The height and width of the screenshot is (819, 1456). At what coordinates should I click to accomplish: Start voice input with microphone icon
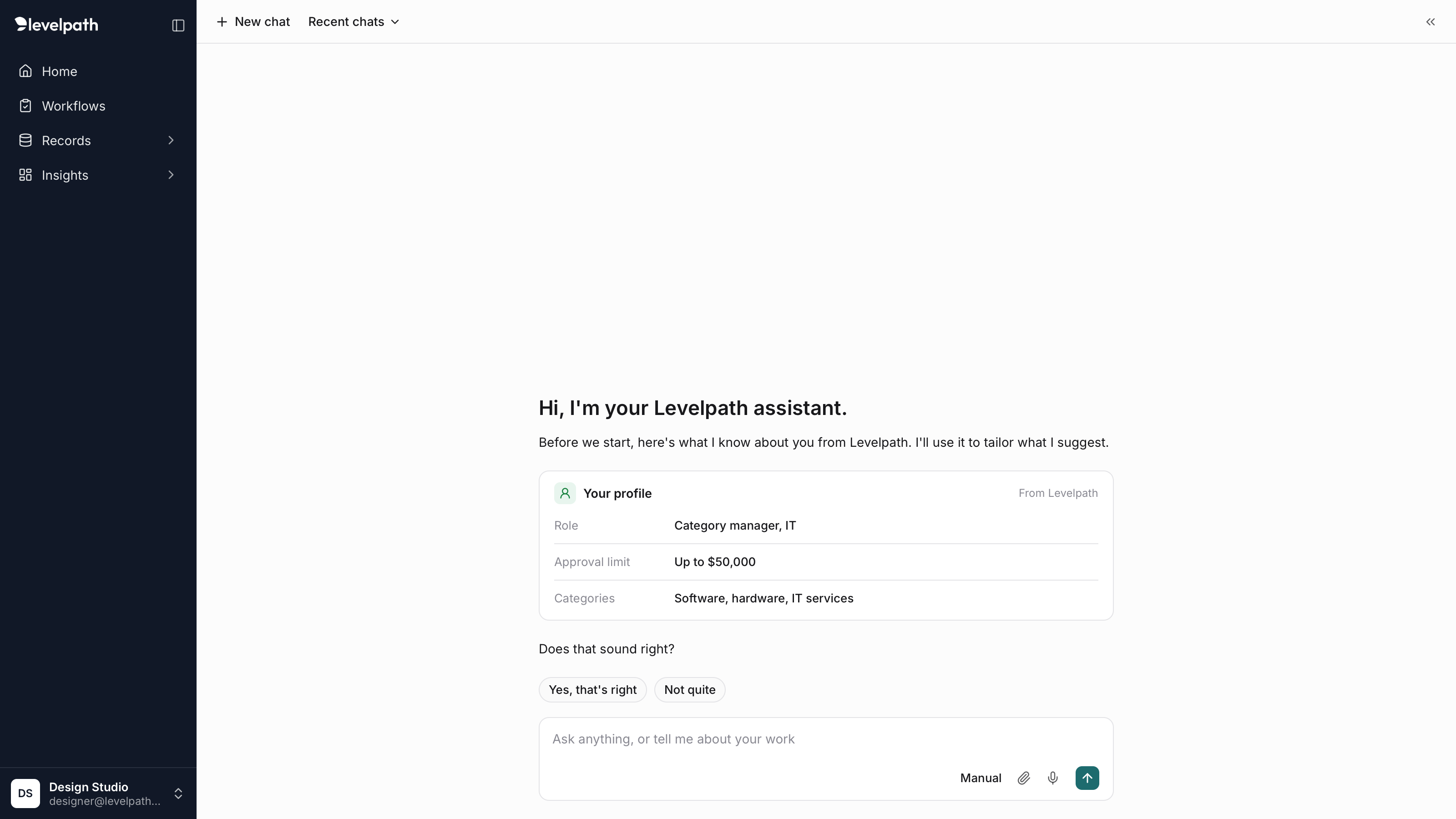(1052, 778)
